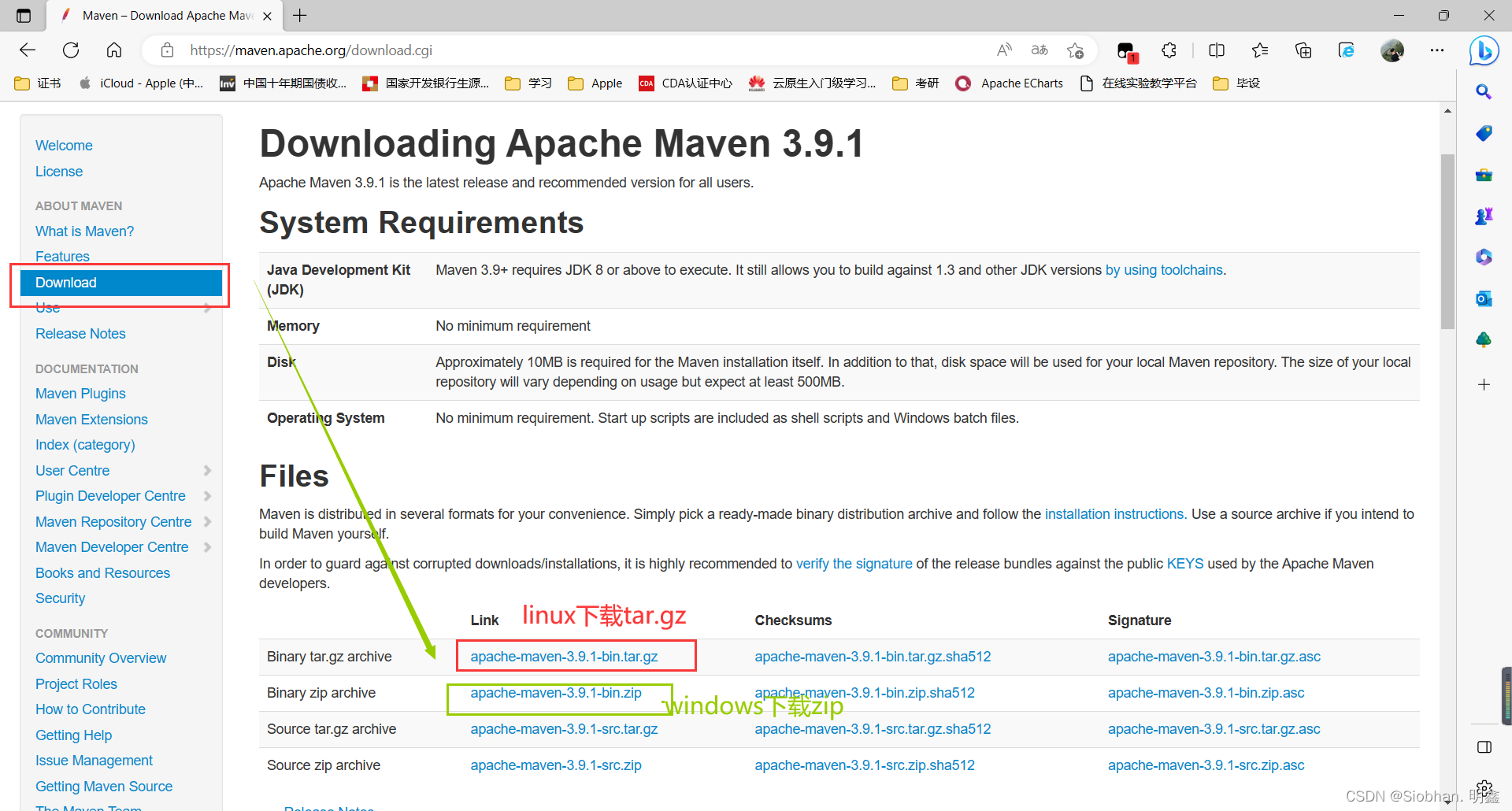Open the green tree sidebar icon
The image size is (1512, 811).
(1484, 339)
